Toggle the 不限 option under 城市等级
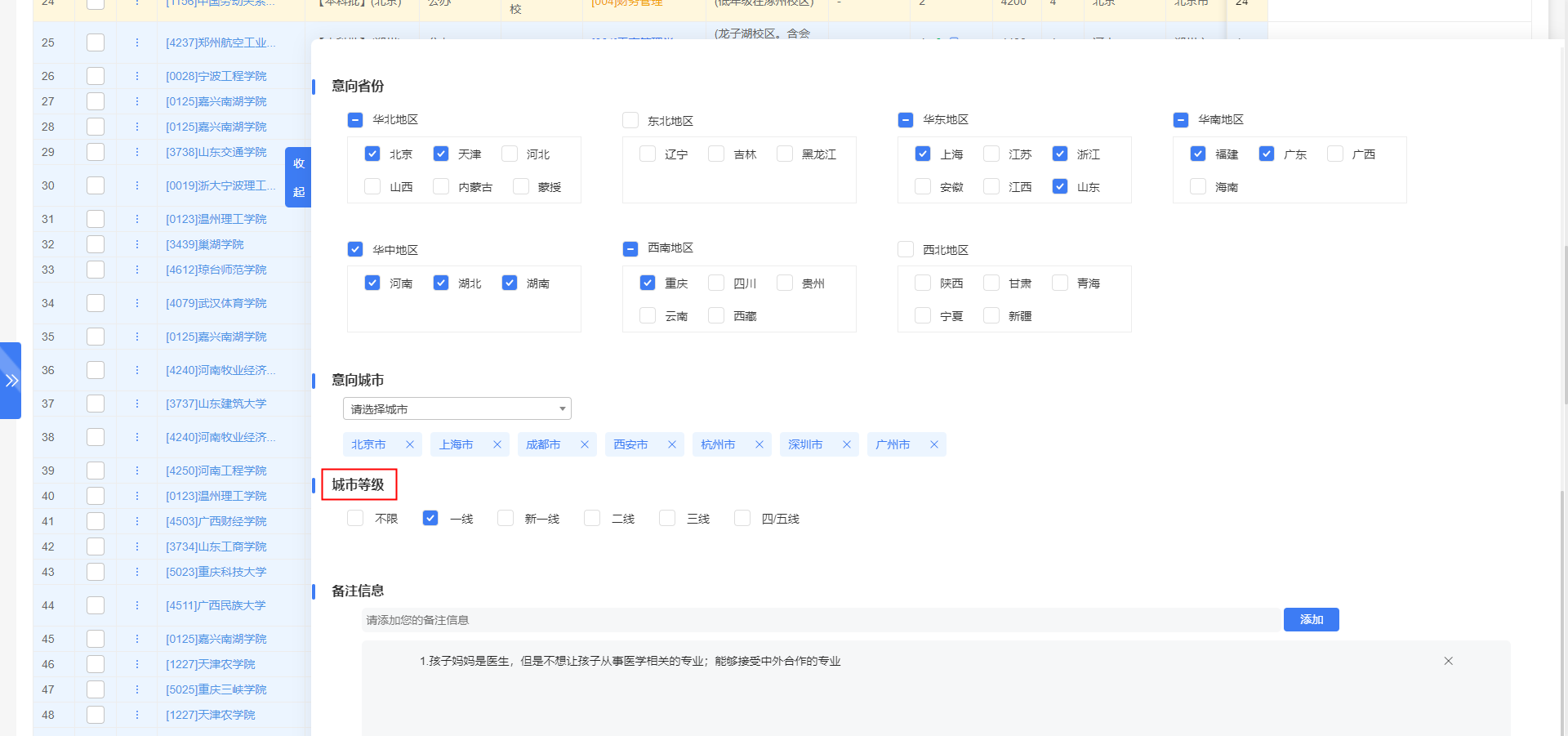The image size is (1568, 736). (x=354, y=518)
